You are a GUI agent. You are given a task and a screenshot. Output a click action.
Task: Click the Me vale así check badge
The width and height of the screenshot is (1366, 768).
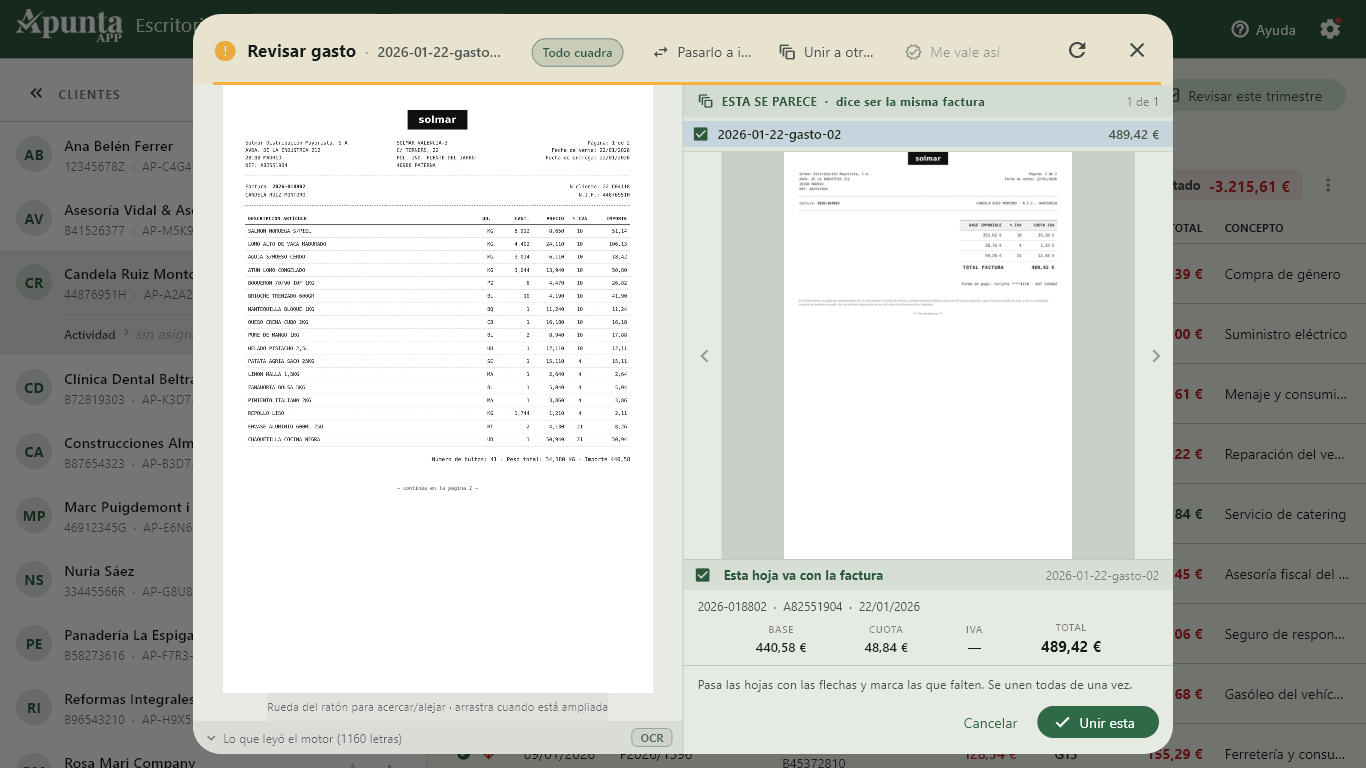pyautogui.click(x=952, y=52)
